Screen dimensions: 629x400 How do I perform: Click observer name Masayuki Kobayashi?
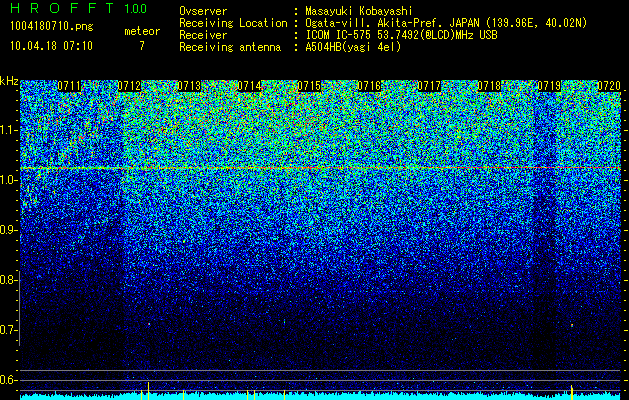[358, 11]
